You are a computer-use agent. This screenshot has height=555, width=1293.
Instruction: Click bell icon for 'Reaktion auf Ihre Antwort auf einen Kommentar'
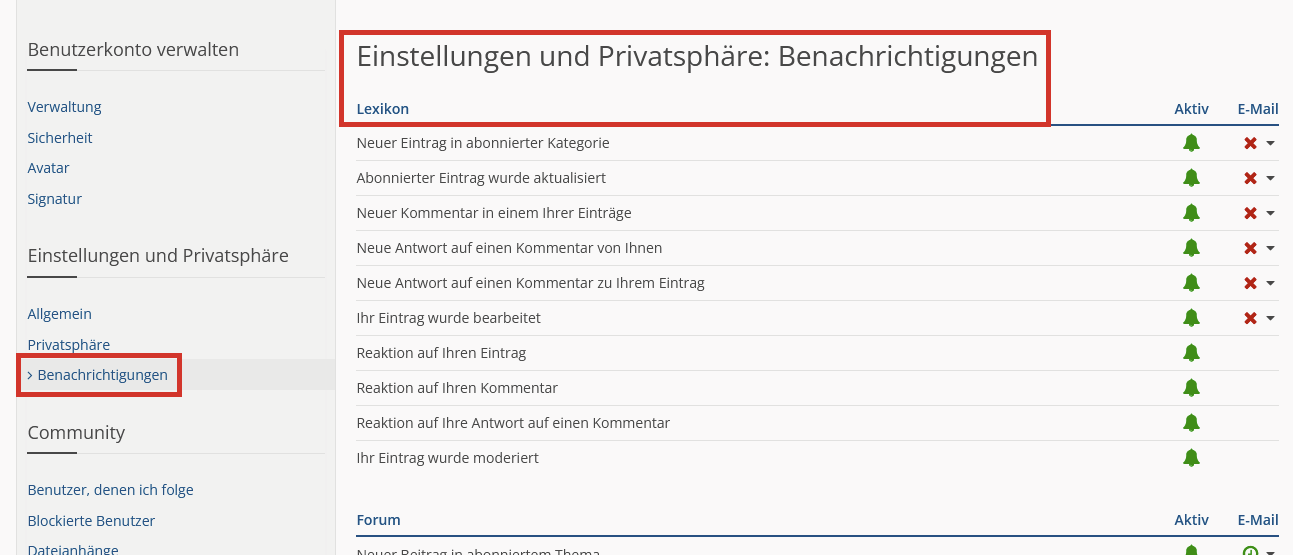point(1191,423)
